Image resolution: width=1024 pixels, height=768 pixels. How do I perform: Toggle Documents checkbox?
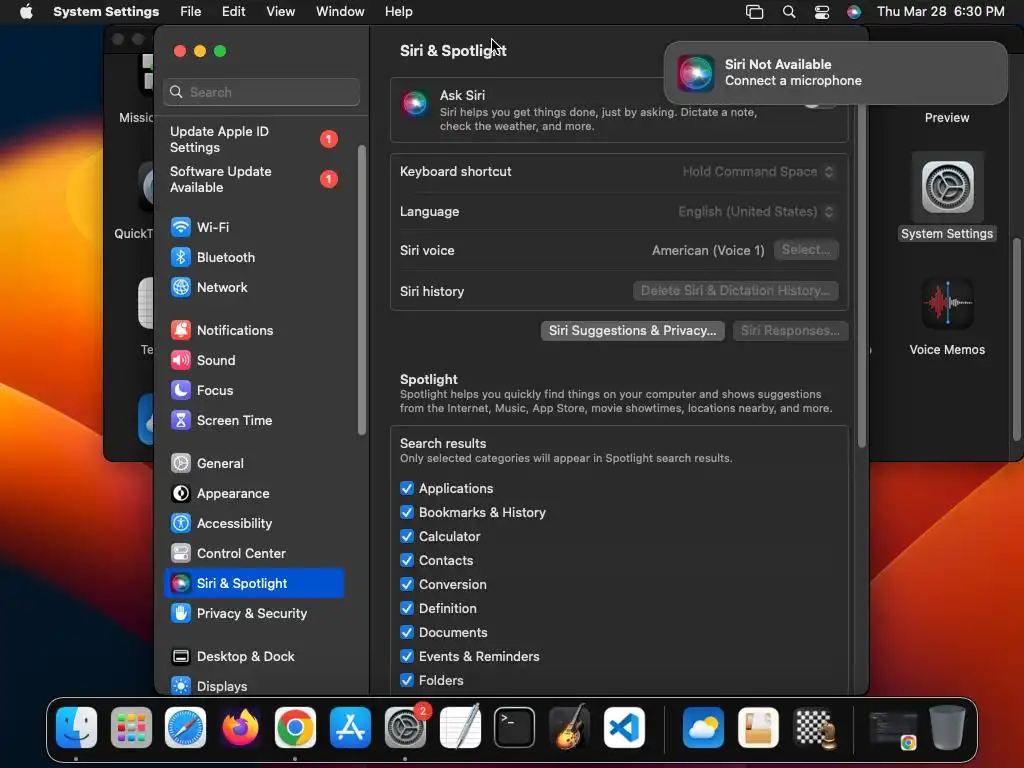coord(407,633)
